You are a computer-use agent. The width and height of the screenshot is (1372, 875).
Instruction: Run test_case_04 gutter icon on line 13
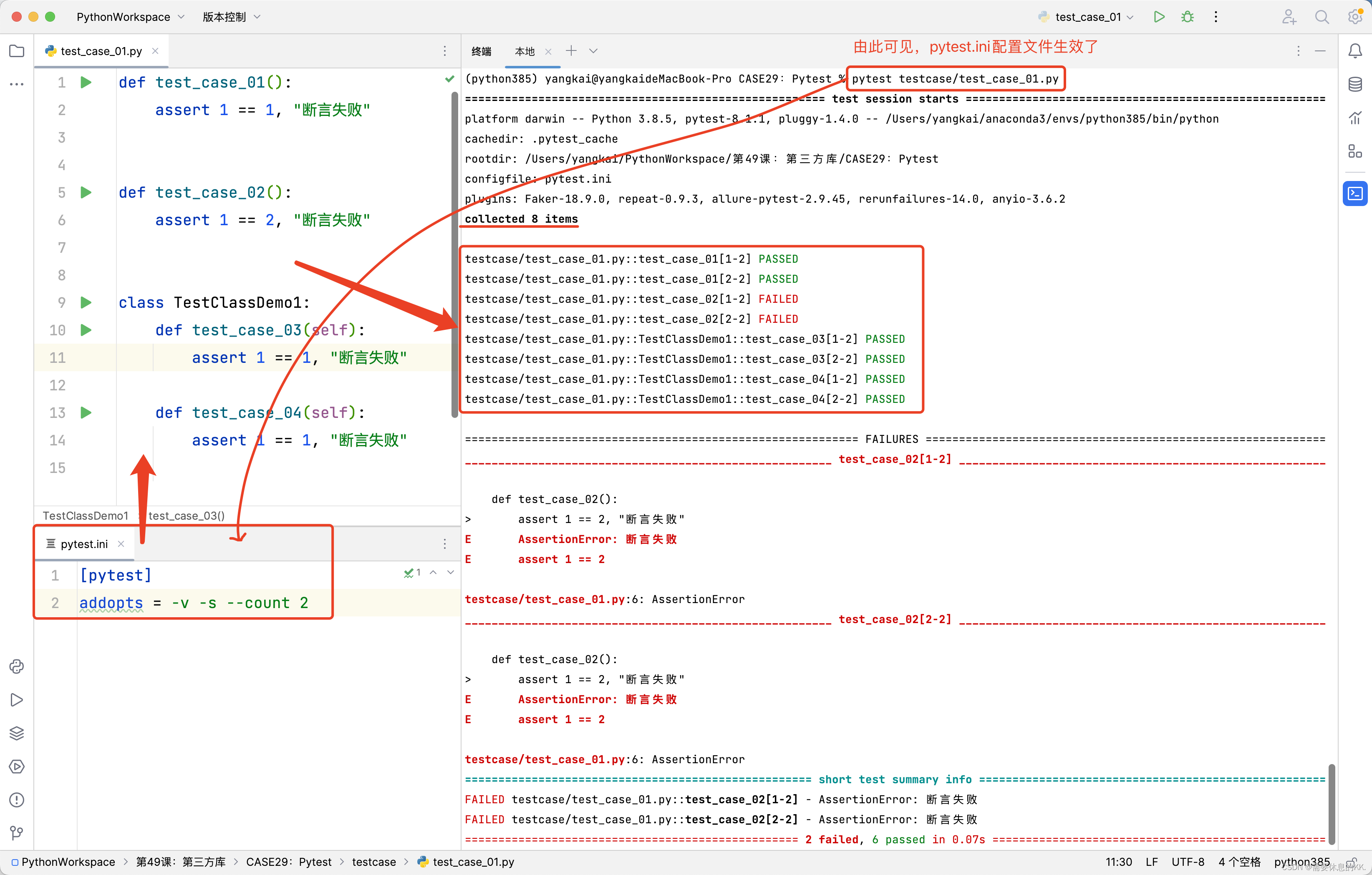point(86,413)
